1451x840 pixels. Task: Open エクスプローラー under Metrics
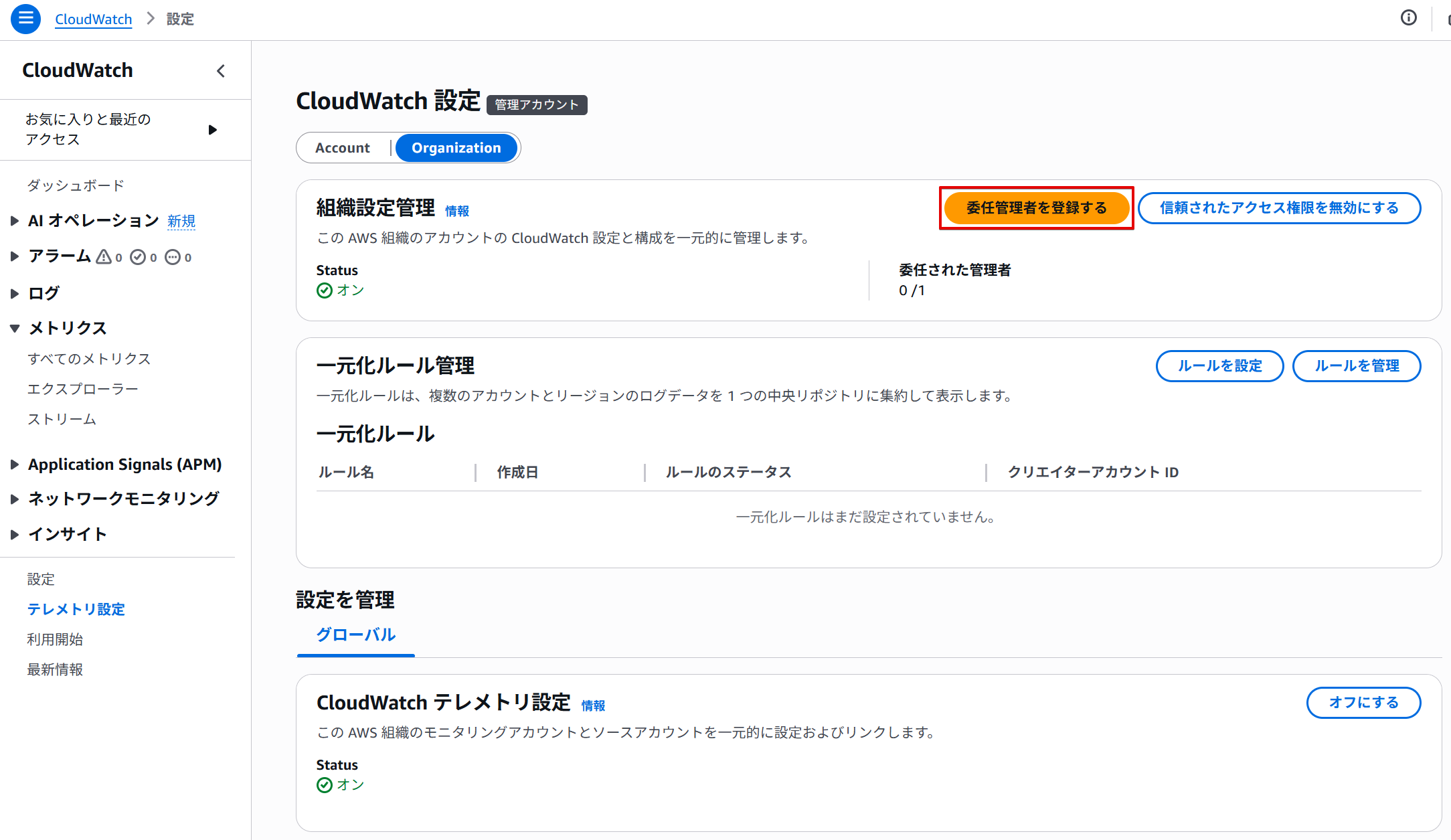point(82,389)
